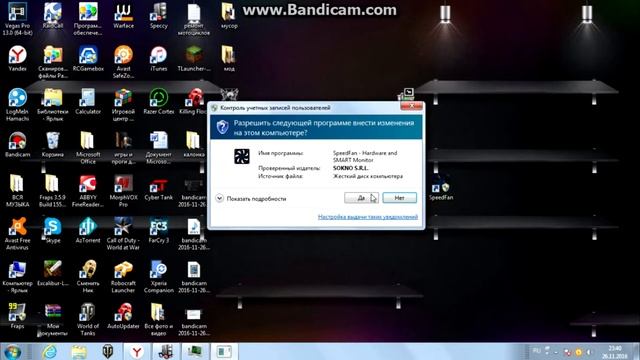This screenshot has height=360, width=640.
Task: Expand Показать подробности in the dialog
Action: [x=251, y=199]
